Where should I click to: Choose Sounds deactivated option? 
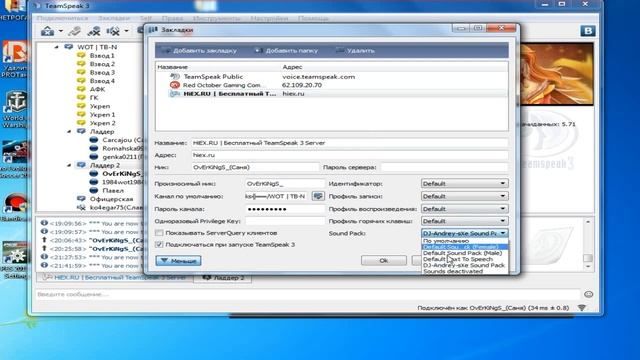[x=465, y=271]
